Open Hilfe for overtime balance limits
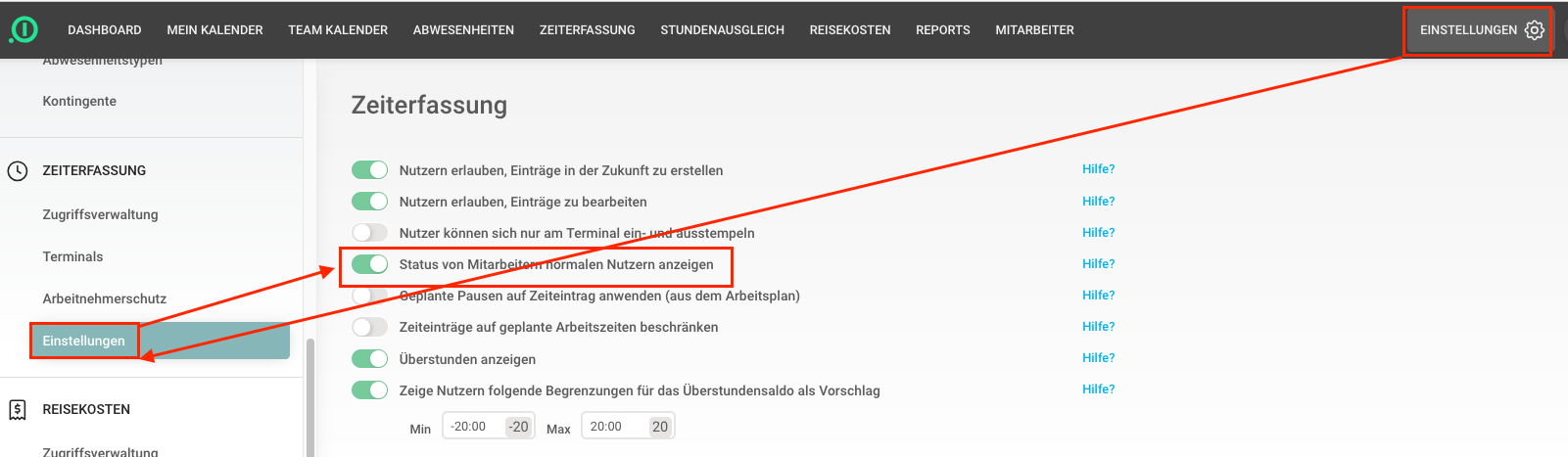The image size is (1568, 457). point(1099,389)
